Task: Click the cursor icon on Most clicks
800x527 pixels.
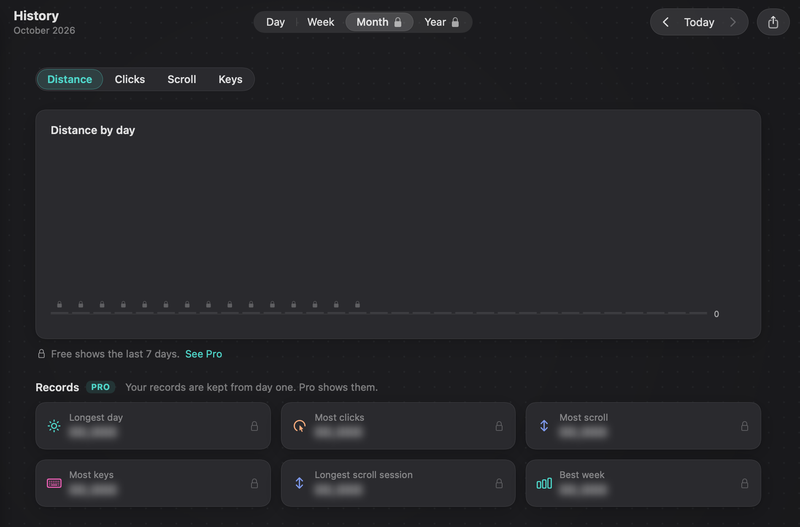Action: tap(299, 425)
